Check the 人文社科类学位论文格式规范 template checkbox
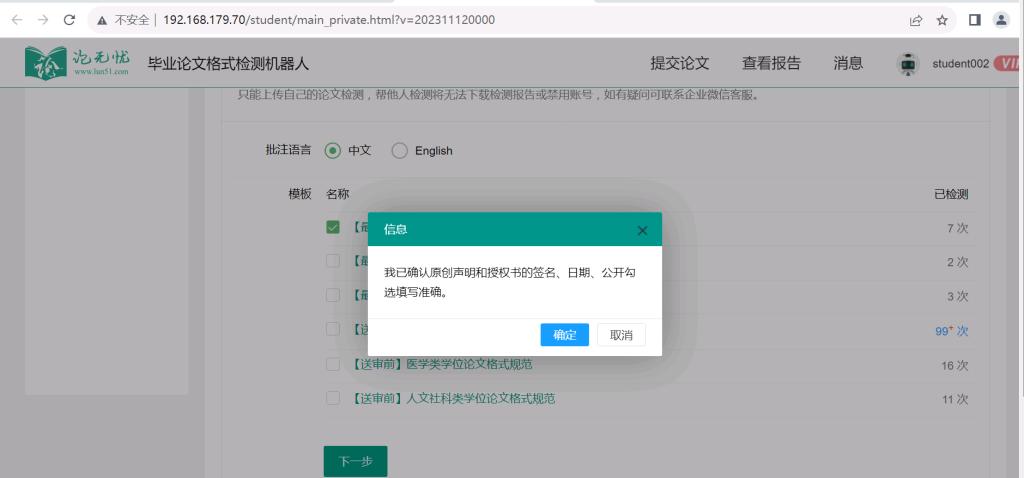This screenshot has height=478, width=1024. point(333,398)
